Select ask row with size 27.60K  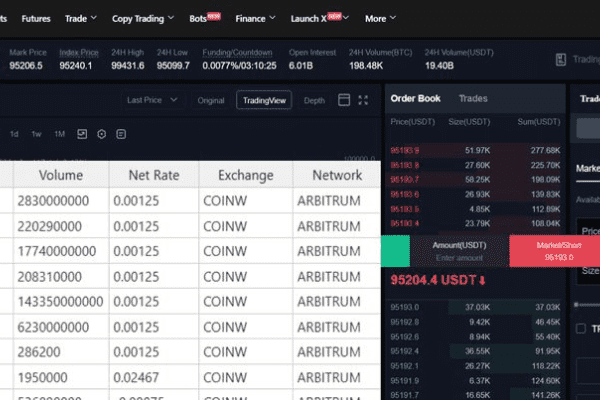point(475,165)
